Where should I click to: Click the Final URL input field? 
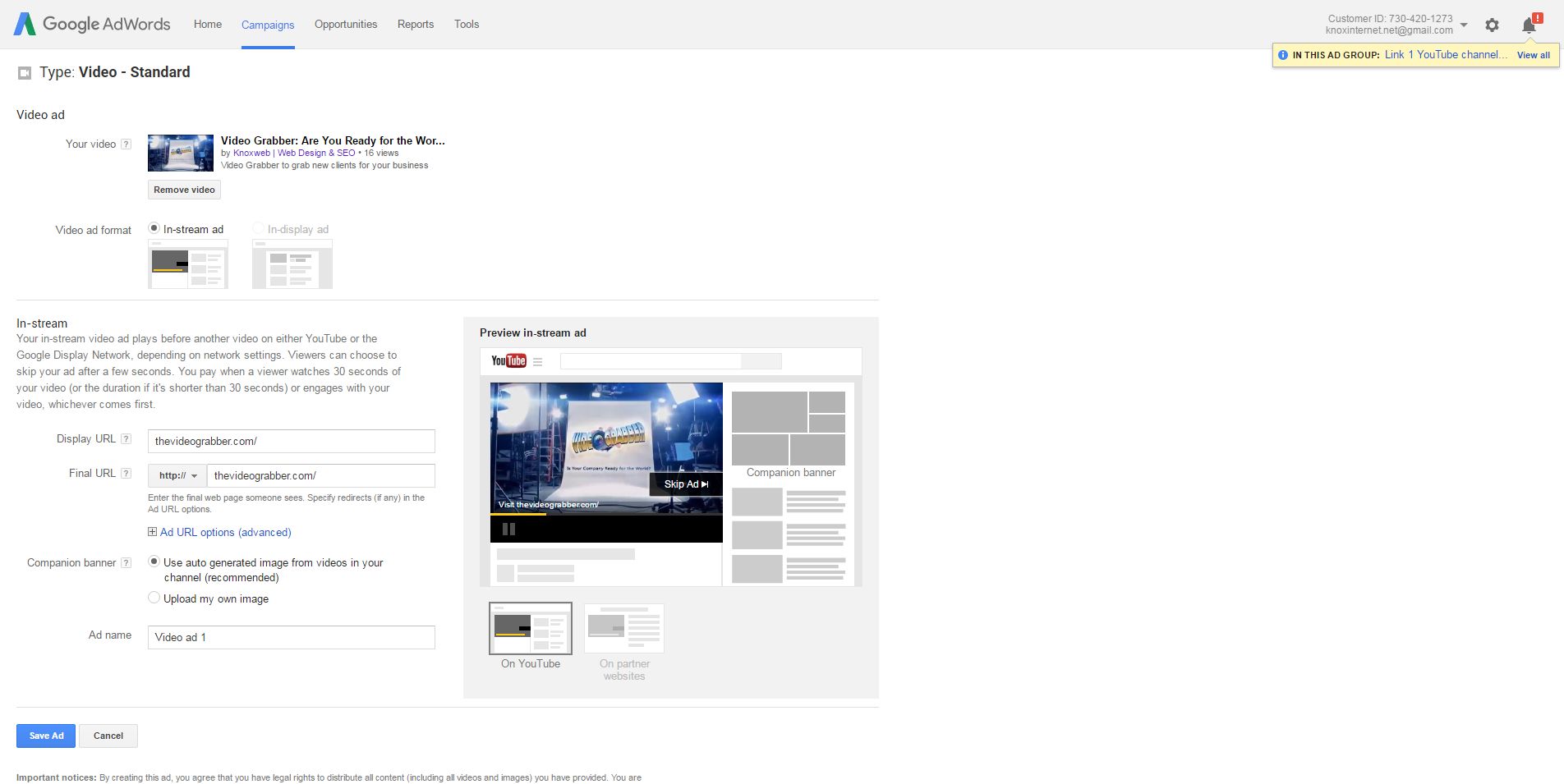pyautogui.click(x=321, y=476)
